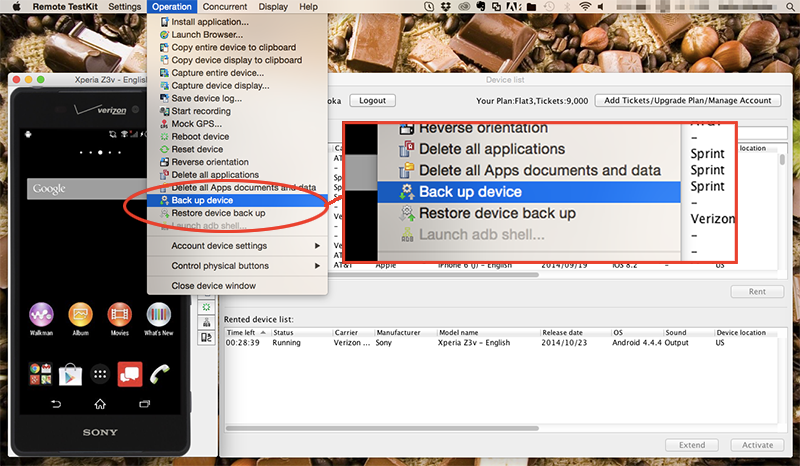Tap the Google search bar on phone
Viewport: 800px width, 466px height.
click(87, 189)
